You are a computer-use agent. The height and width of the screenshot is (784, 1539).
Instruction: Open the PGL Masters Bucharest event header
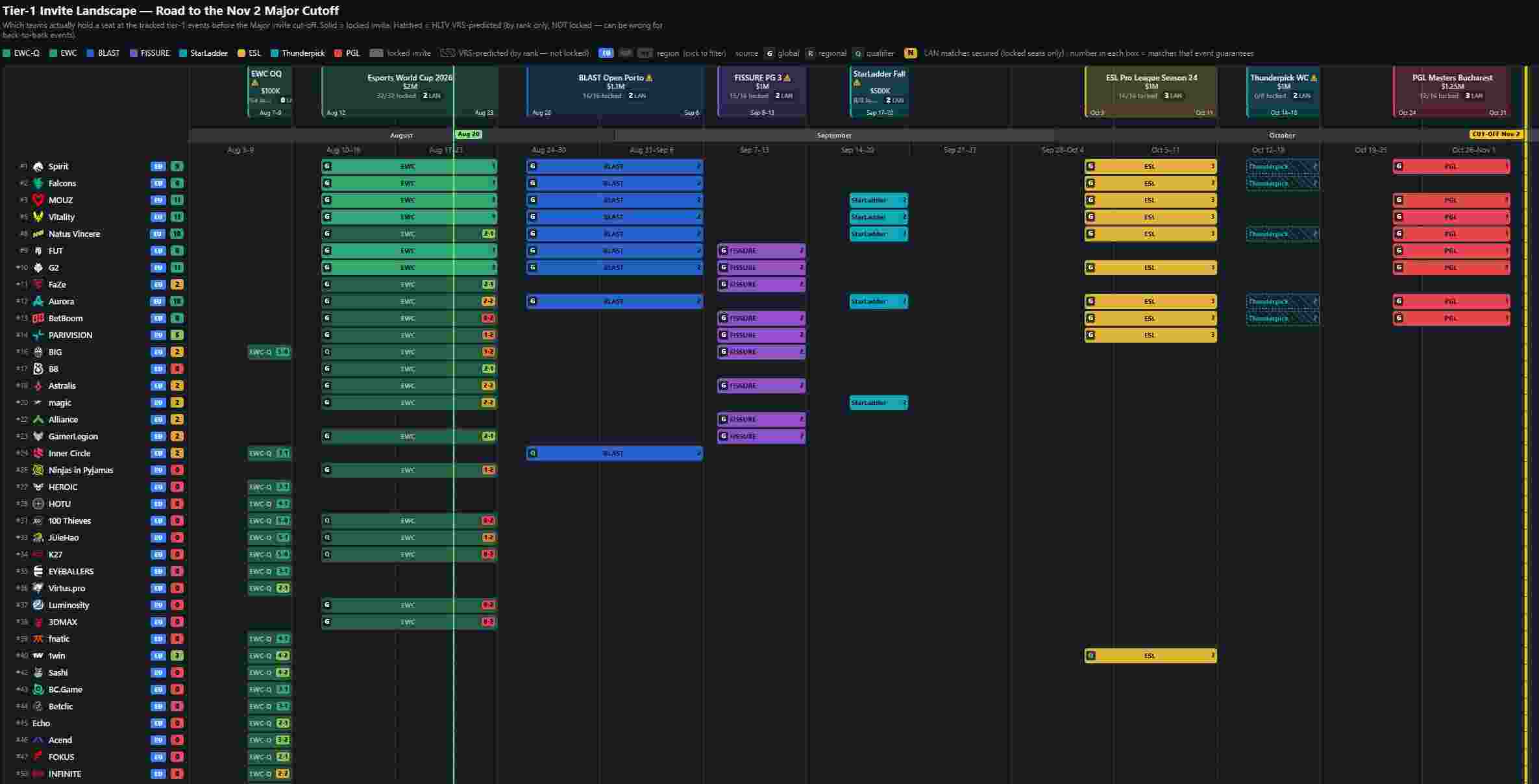coord(1452,92)
